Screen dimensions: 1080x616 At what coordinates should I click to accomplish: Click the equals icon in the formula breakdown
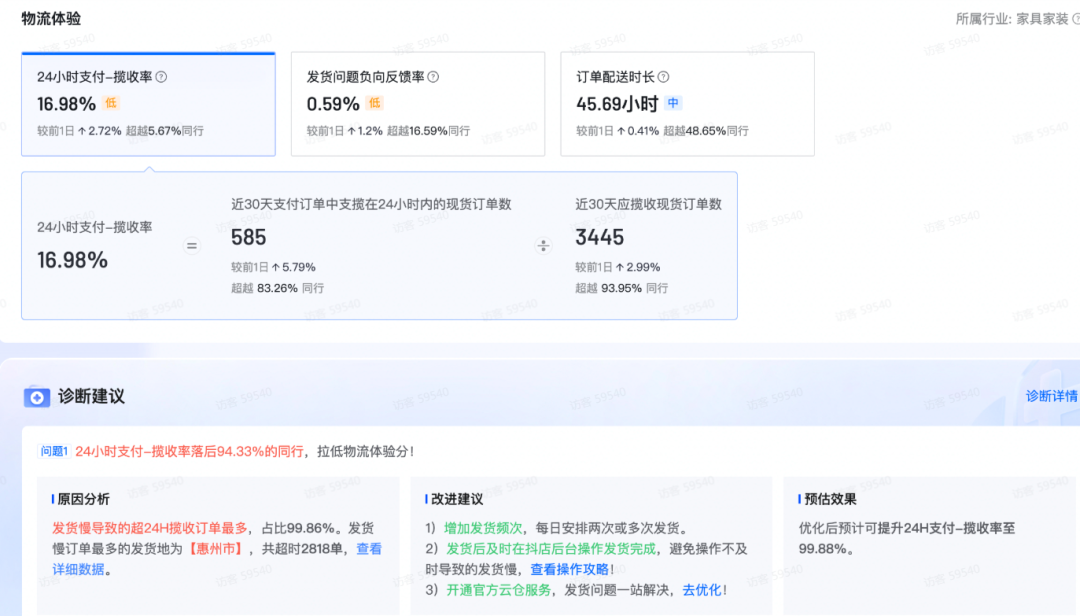tap(192, 245)
